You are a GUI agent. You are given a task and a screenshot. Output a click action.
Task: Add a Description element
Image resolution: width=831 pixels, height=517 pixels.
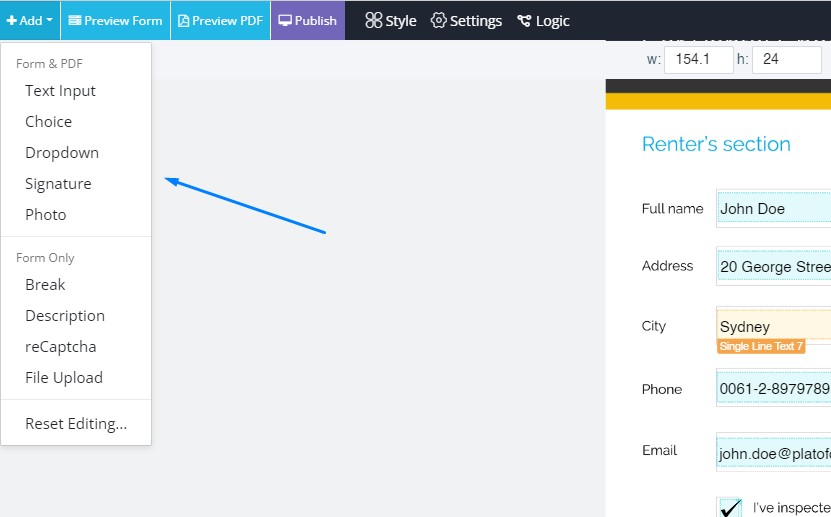[65, 316]
